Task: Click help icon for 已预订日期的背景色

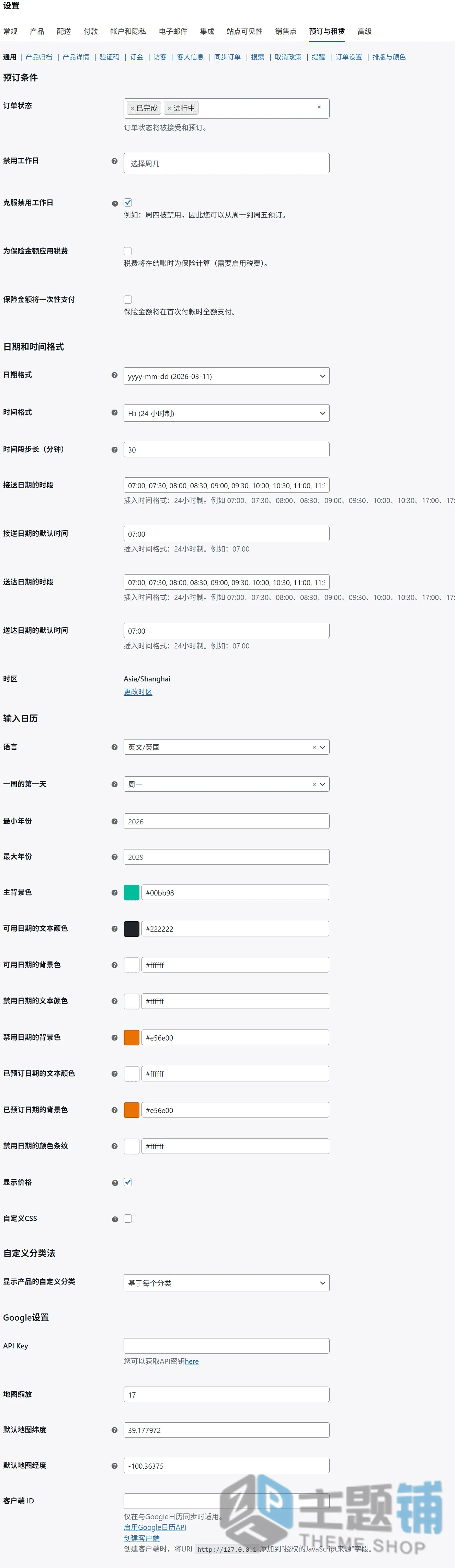Action: click(x=114, y=1110)
